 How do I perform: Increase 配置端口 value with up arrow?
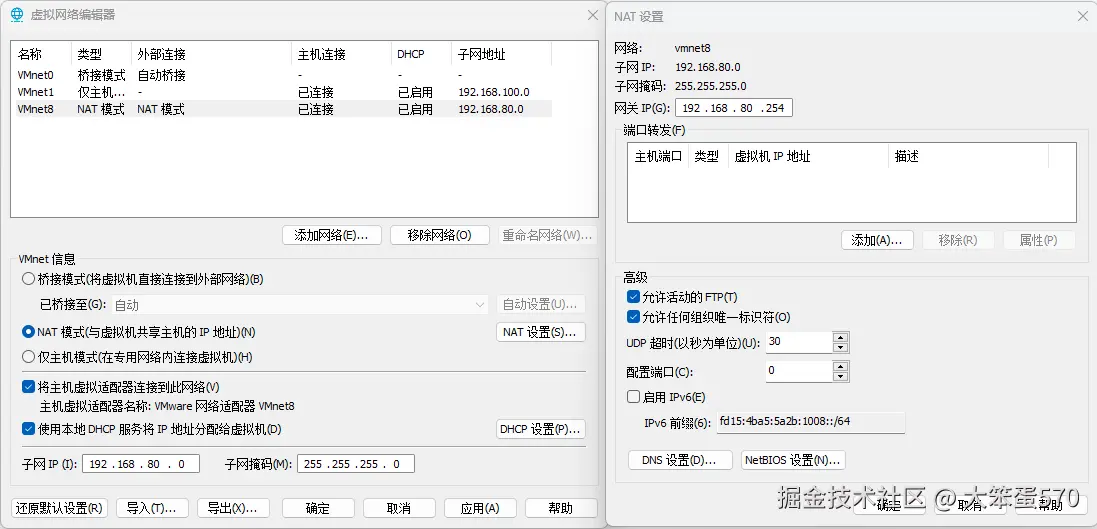(x=841, y=366)
